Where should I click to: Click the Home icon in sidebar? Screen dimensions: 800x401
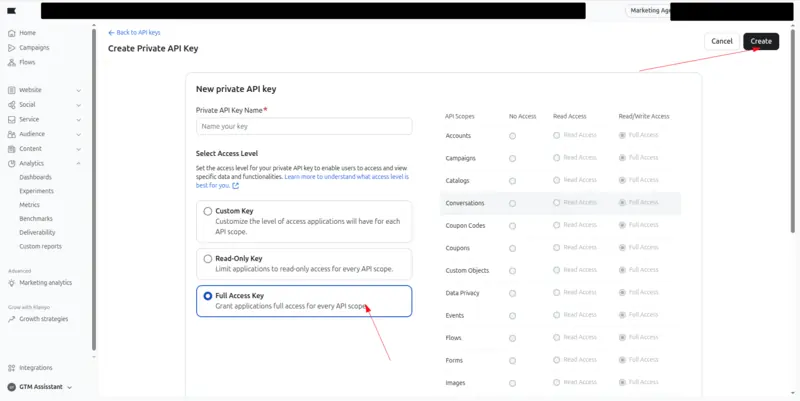point(12,33)
